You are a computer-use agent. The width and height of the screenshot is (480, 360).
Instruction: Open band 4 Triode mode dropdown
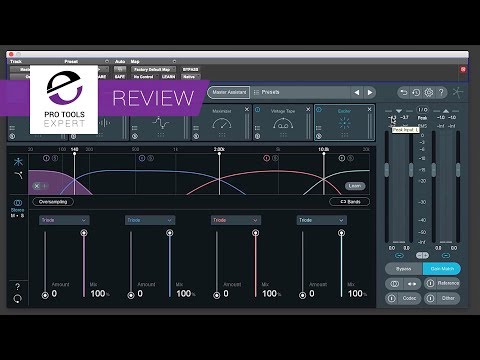[x=322, y=220]
